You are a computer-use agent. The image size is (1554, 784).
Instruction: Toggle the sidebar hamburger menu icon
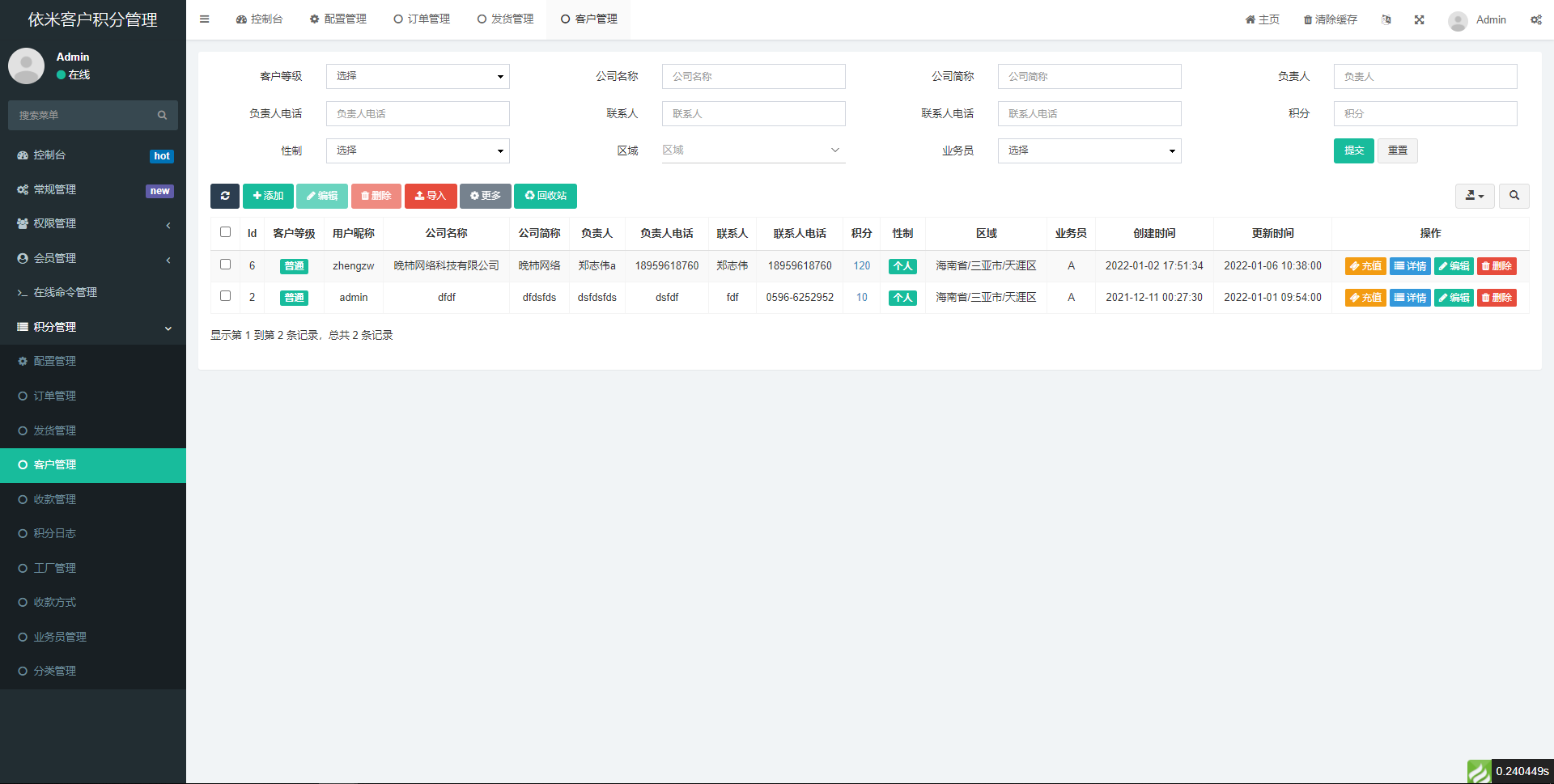(205, 19)
